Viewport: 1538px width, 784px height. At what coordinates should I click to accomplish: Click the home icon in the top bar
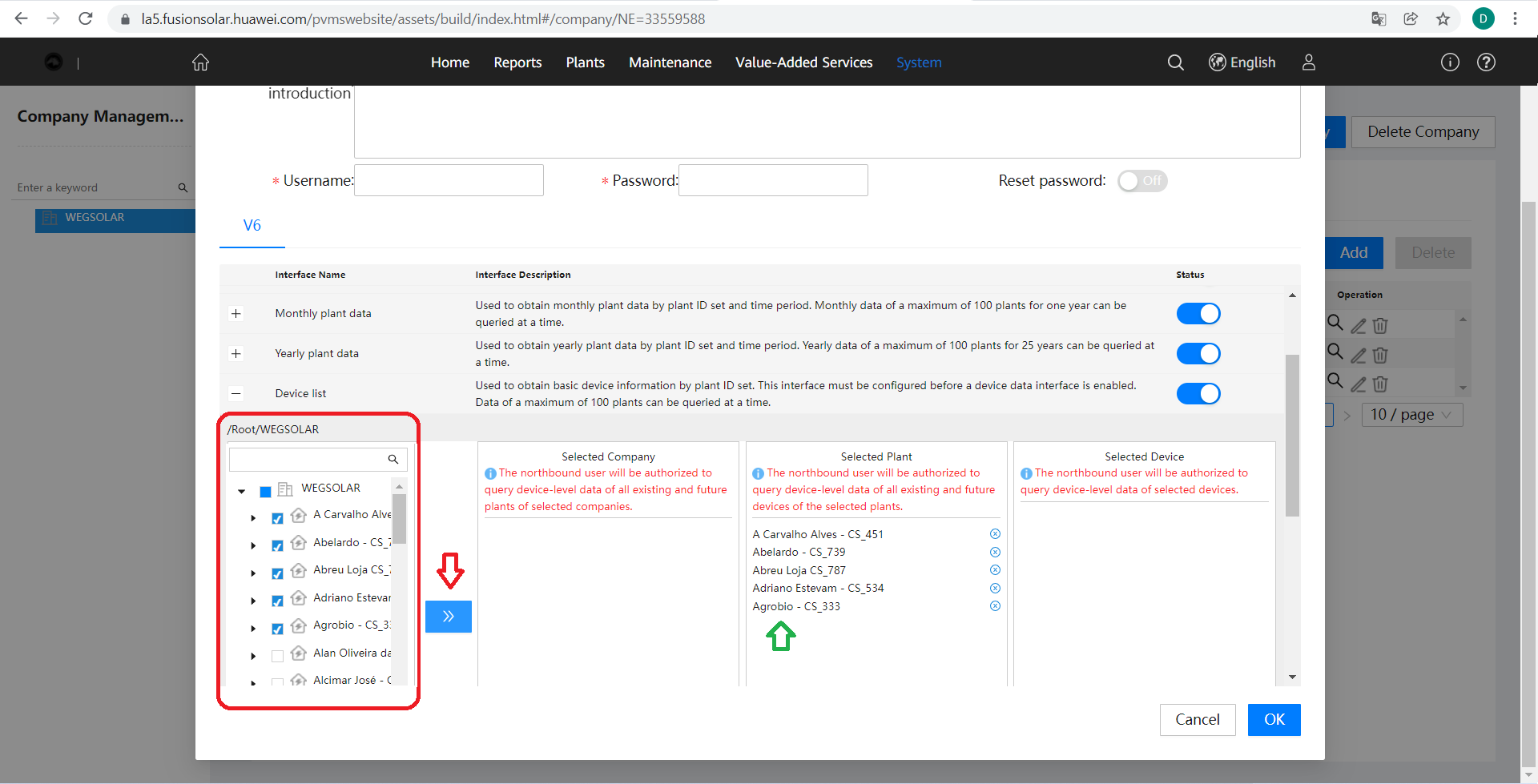click(x=200, y=62)
